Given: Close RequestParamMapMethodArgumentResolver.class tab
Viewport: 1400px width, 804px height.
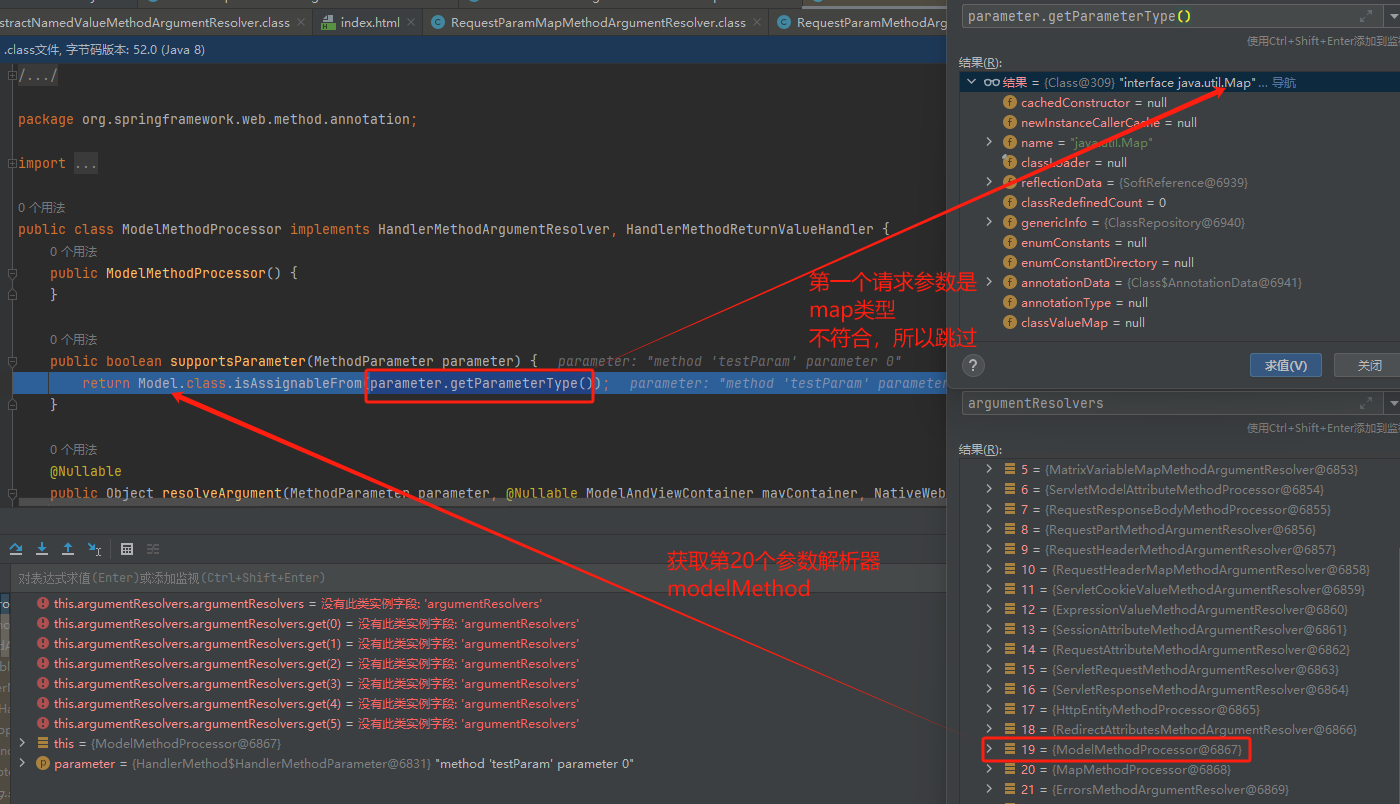Looking at the screenshot, I should [x=757, y=22].
